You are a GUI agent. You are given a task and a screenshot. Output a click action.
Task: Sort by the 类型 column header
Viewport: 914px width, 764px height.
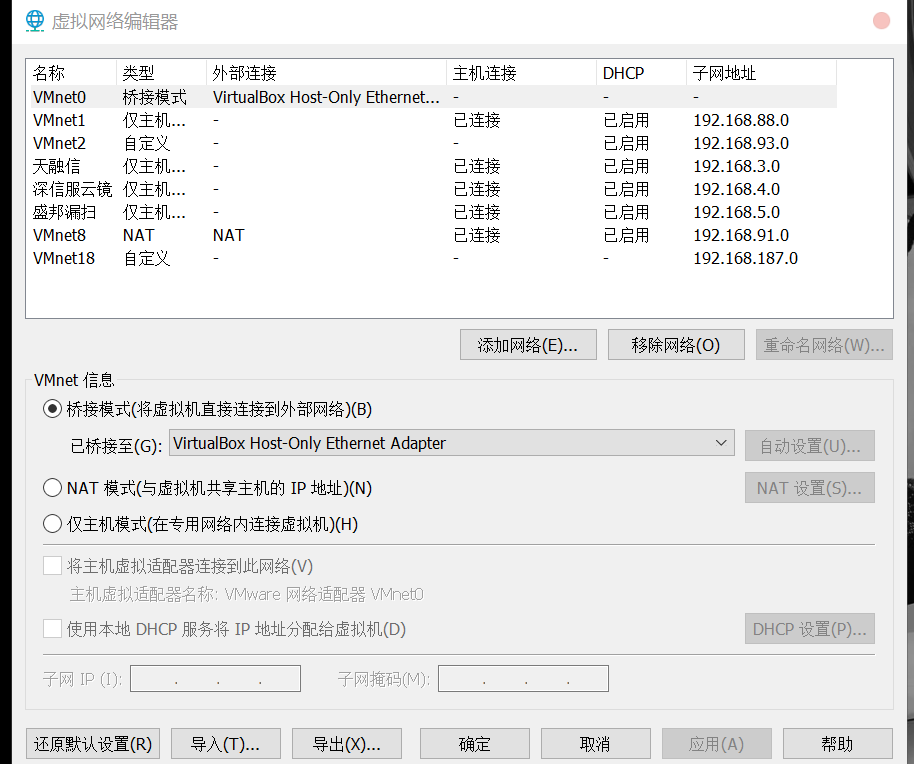tap(161, 73)
